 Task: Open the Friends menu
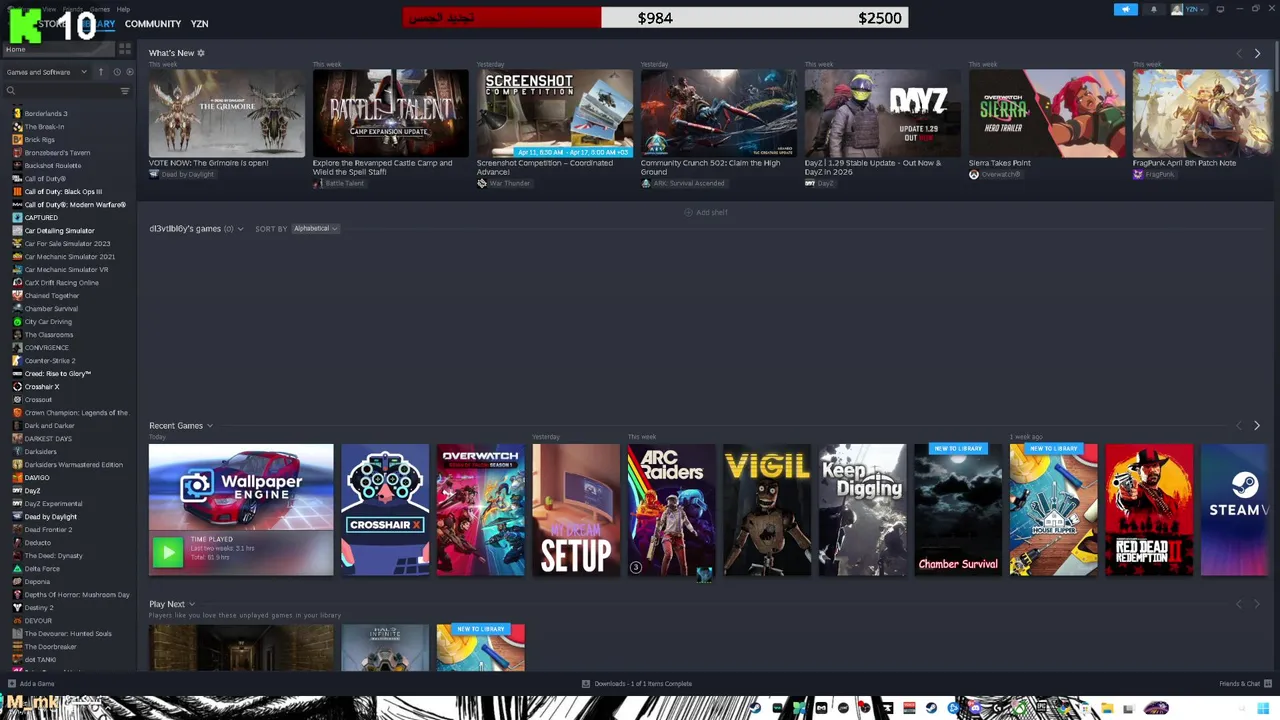(73, 9)
